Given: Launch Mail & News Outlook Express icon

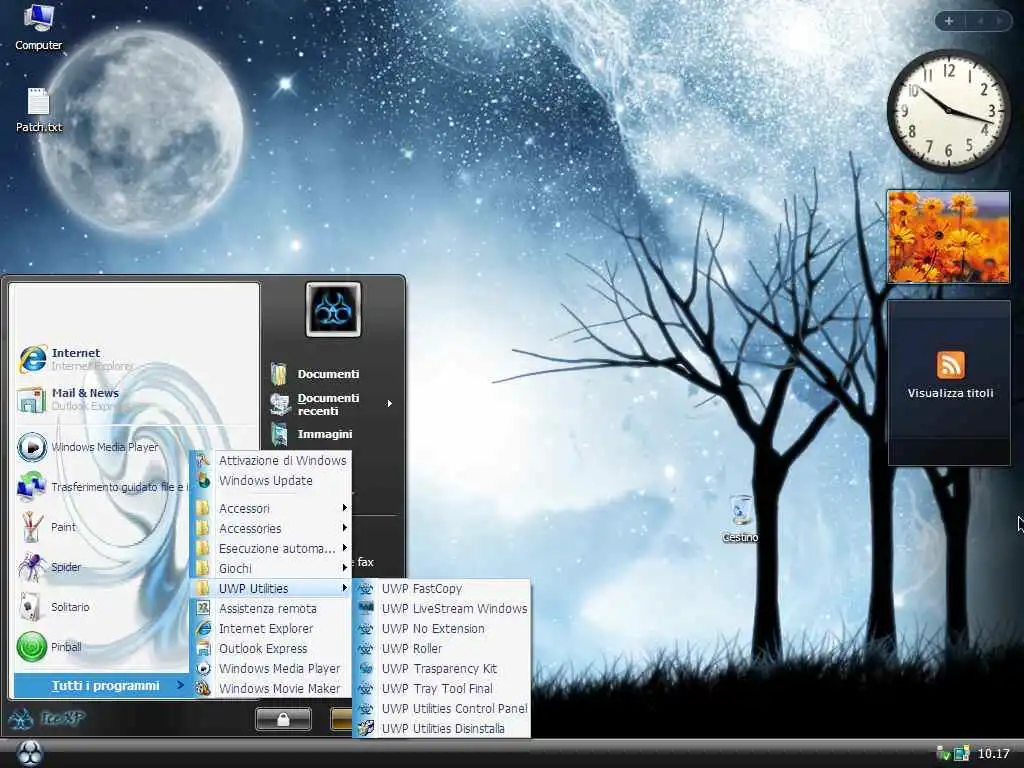Looking at the screenshot, I should point(31,399).
